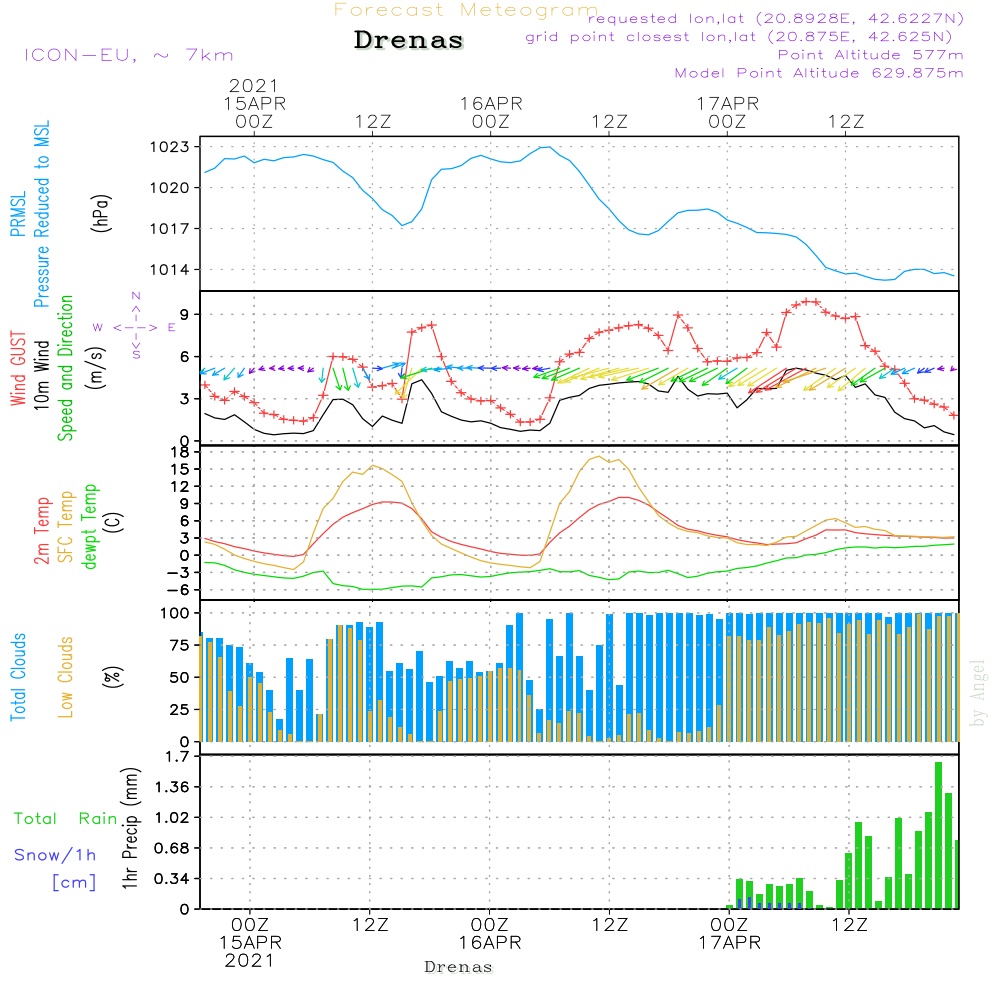Click the '[cm]' snow unit label

[74, 883]
